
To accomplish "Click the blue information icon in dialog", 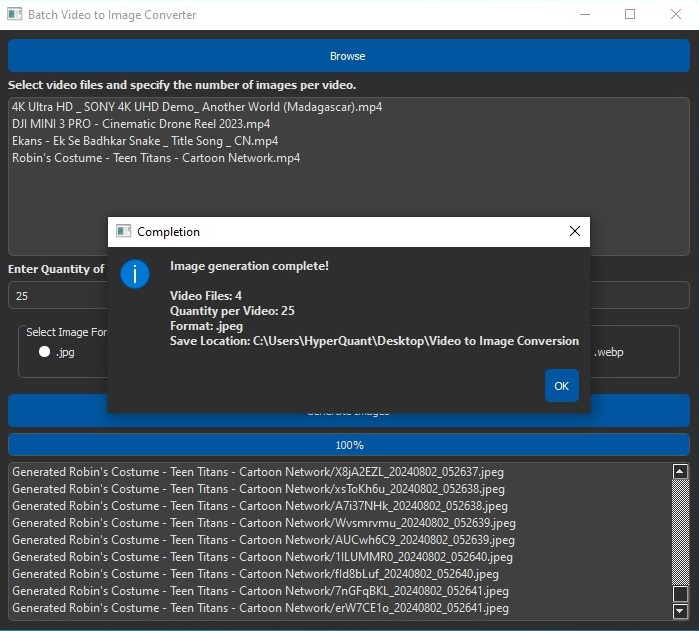I will pos(135,274).
